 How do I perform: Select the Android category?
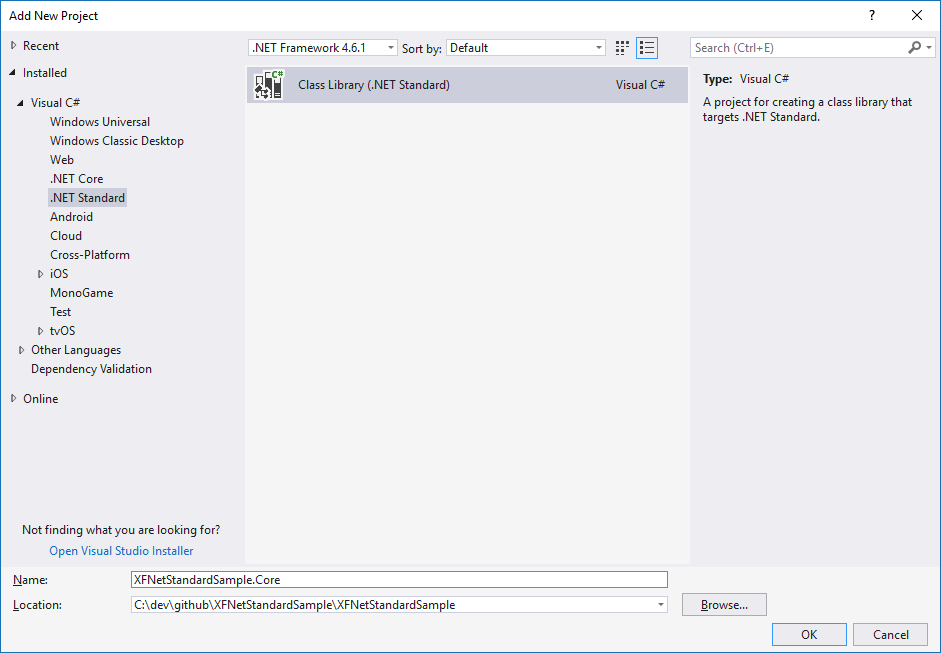(x=71, y=217)
